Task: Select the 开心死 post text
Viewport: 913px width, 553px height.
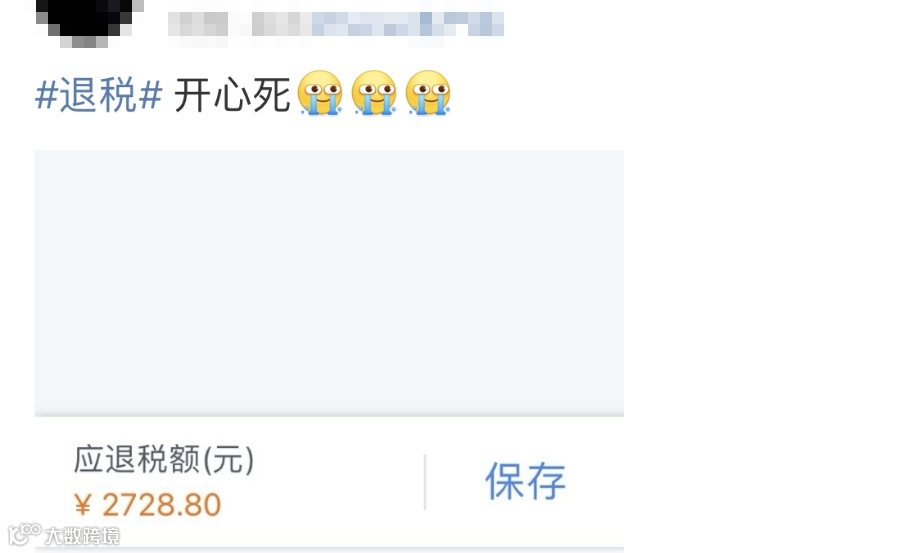Action: (x=232, y=95)
